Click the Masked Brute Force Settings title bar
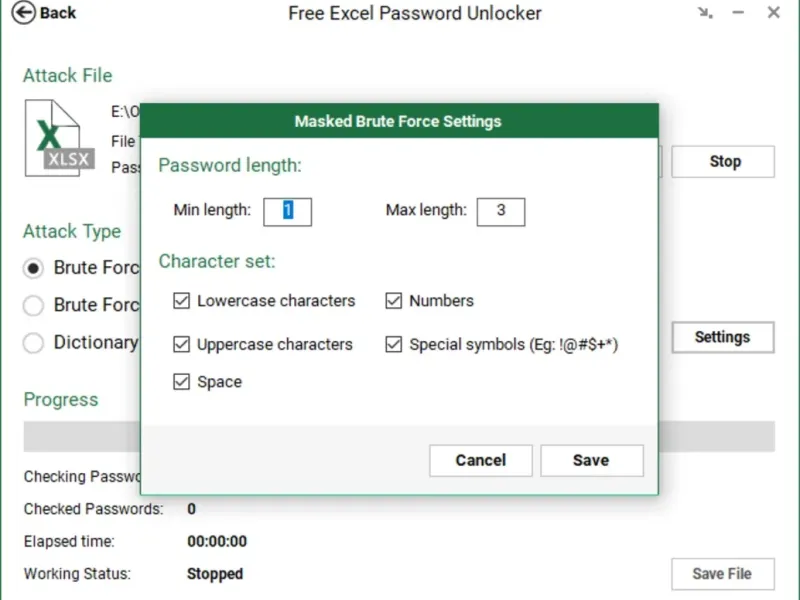The height and width of the screenshot is (600, 800). [x=399, y=121]
